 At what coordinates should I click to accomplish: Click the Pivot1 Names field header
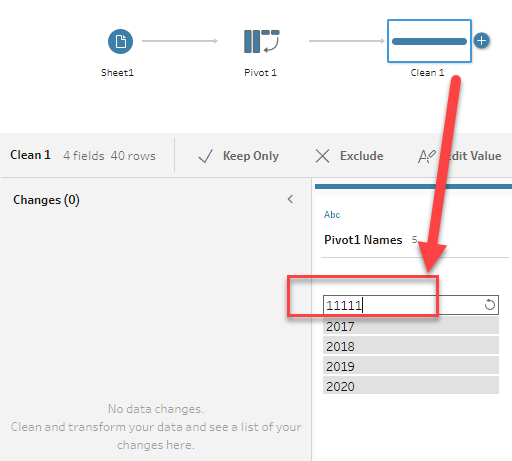click(x=363, y=240)
